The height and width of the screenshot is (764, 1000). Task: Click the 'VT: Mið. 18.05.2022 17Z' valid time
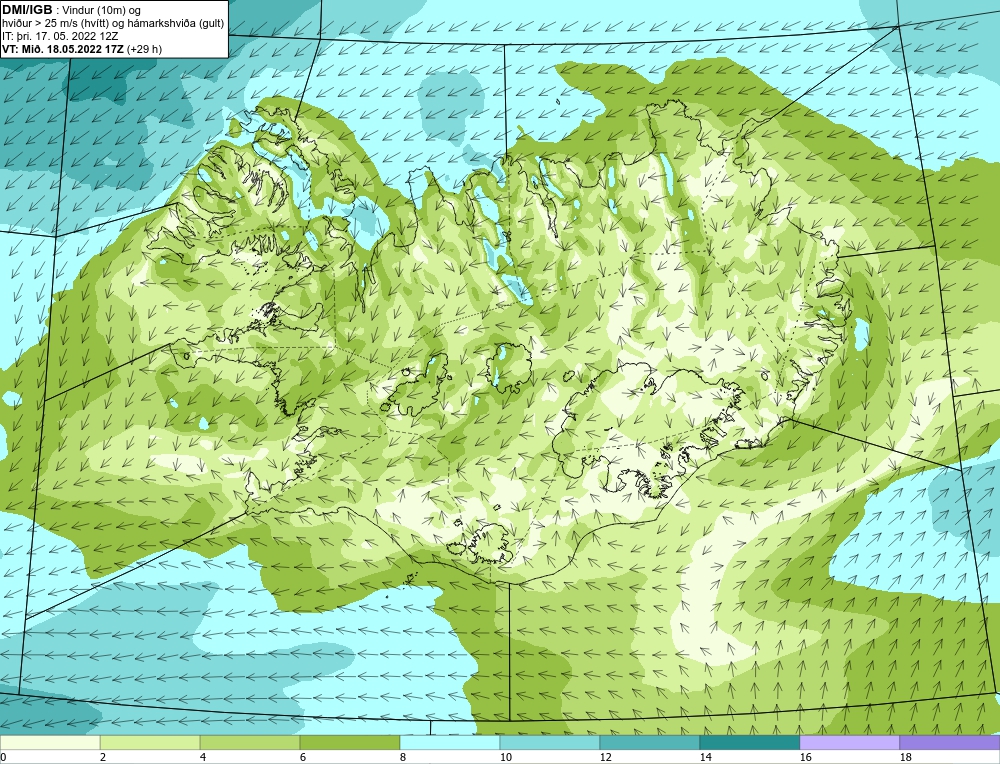pos(63,49)
